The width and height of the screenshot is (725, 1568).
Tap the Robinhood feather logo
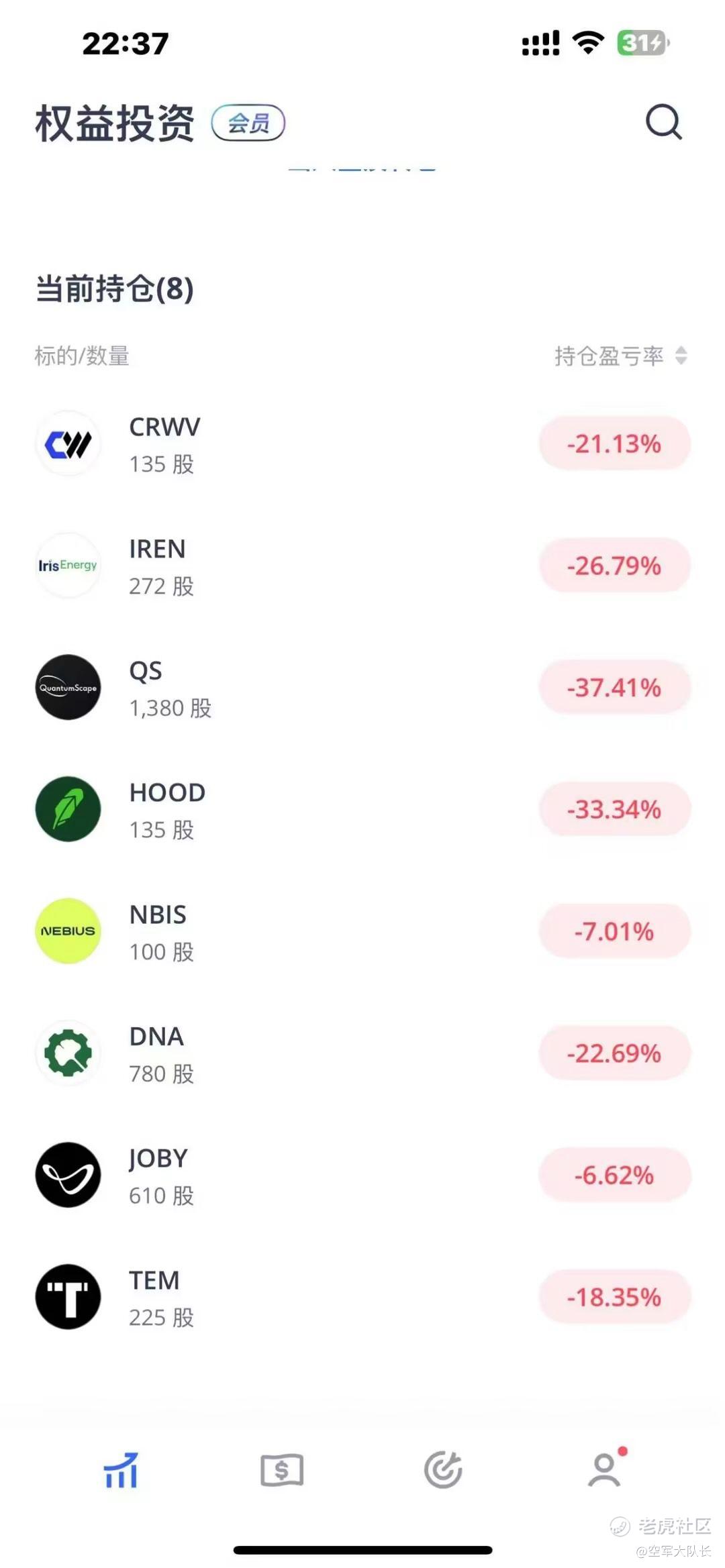coord(68,809)
